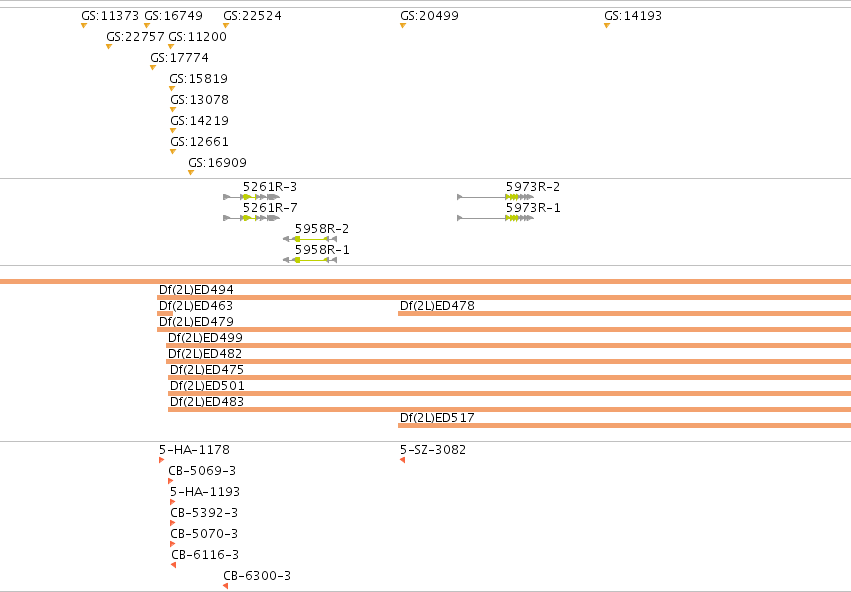Select the 5958R-1 transcript glyph
The width and height of the screenshot is (851, 592).
coord(310,260)
